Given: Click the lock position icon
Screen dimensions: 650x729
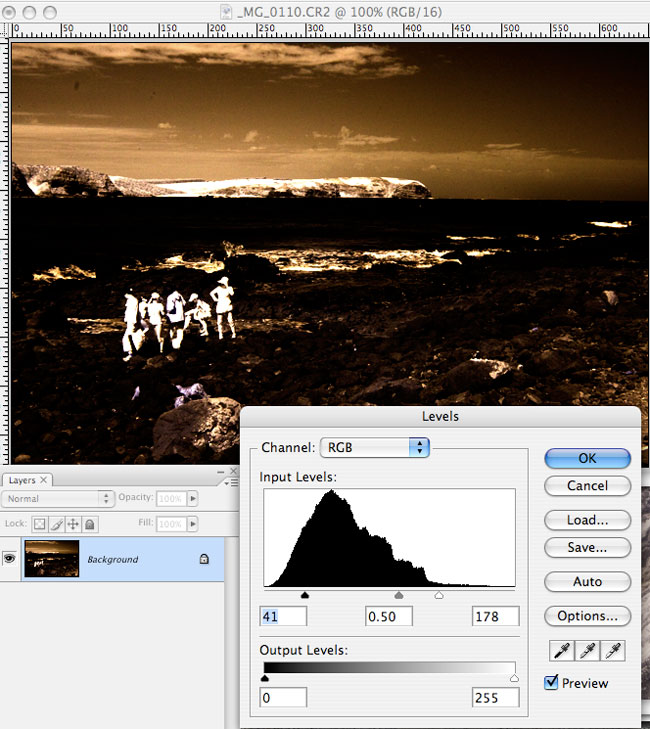Looking at the screenshot, I should [x=73, y=523].
